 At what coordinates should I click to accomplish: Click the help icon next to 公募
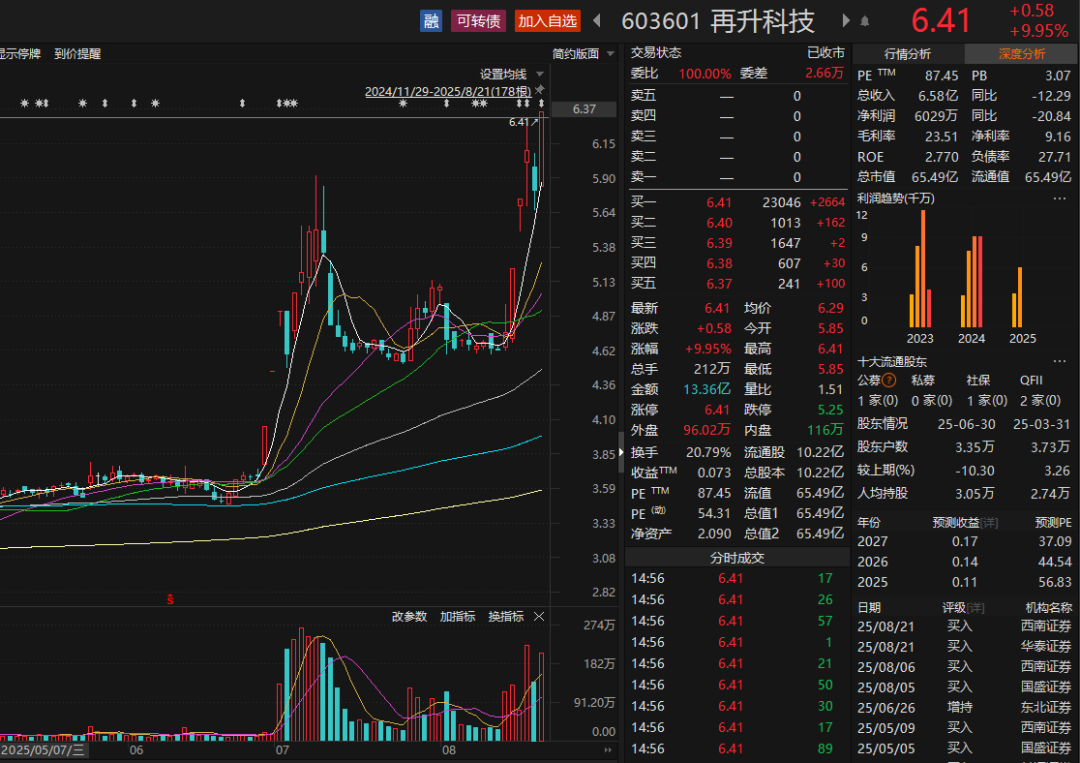click(889, 380)
